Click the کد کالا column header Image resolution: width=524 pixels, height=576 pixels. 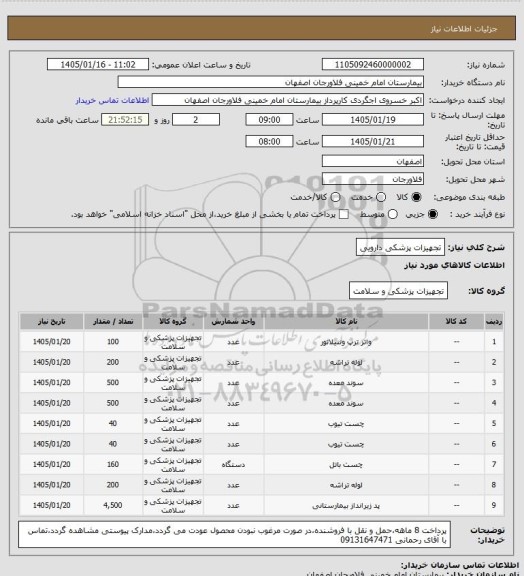[456, 321]
